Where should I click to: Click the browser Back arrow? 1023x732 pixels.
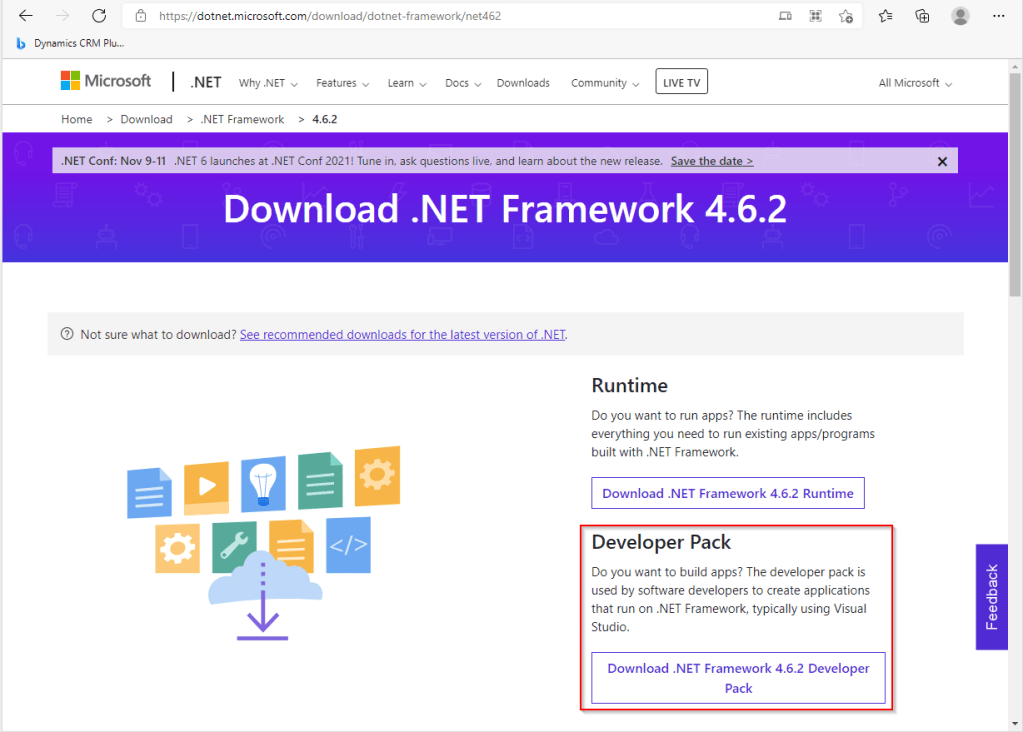[x=26, y=16]
